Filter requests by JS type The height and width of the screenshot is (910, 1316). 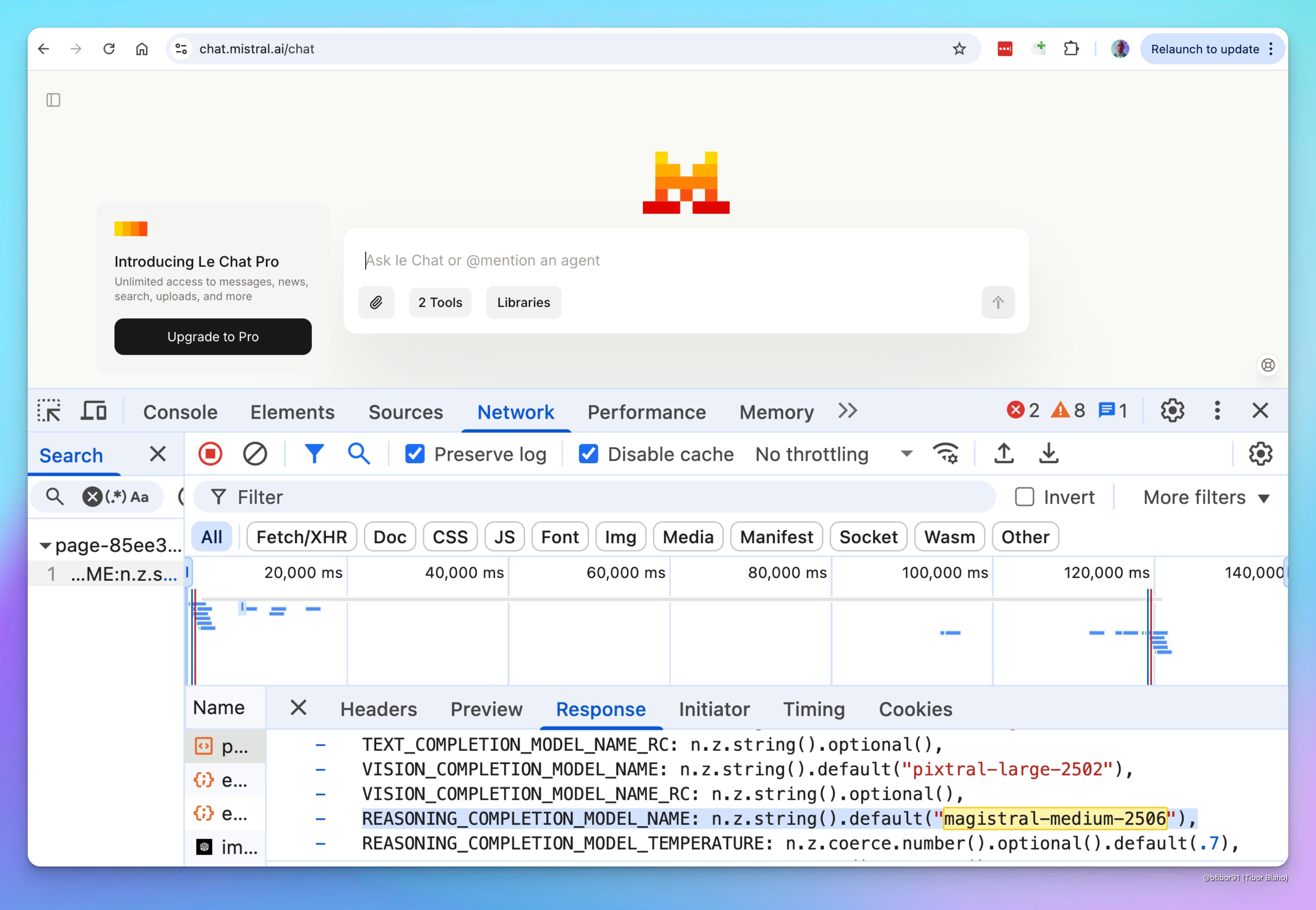504,536
